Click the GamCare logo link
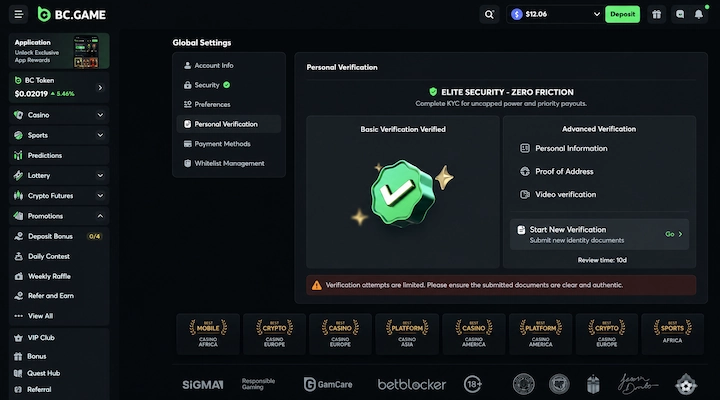The width and height of the screenshot is (720, 400). pos(328,384)
